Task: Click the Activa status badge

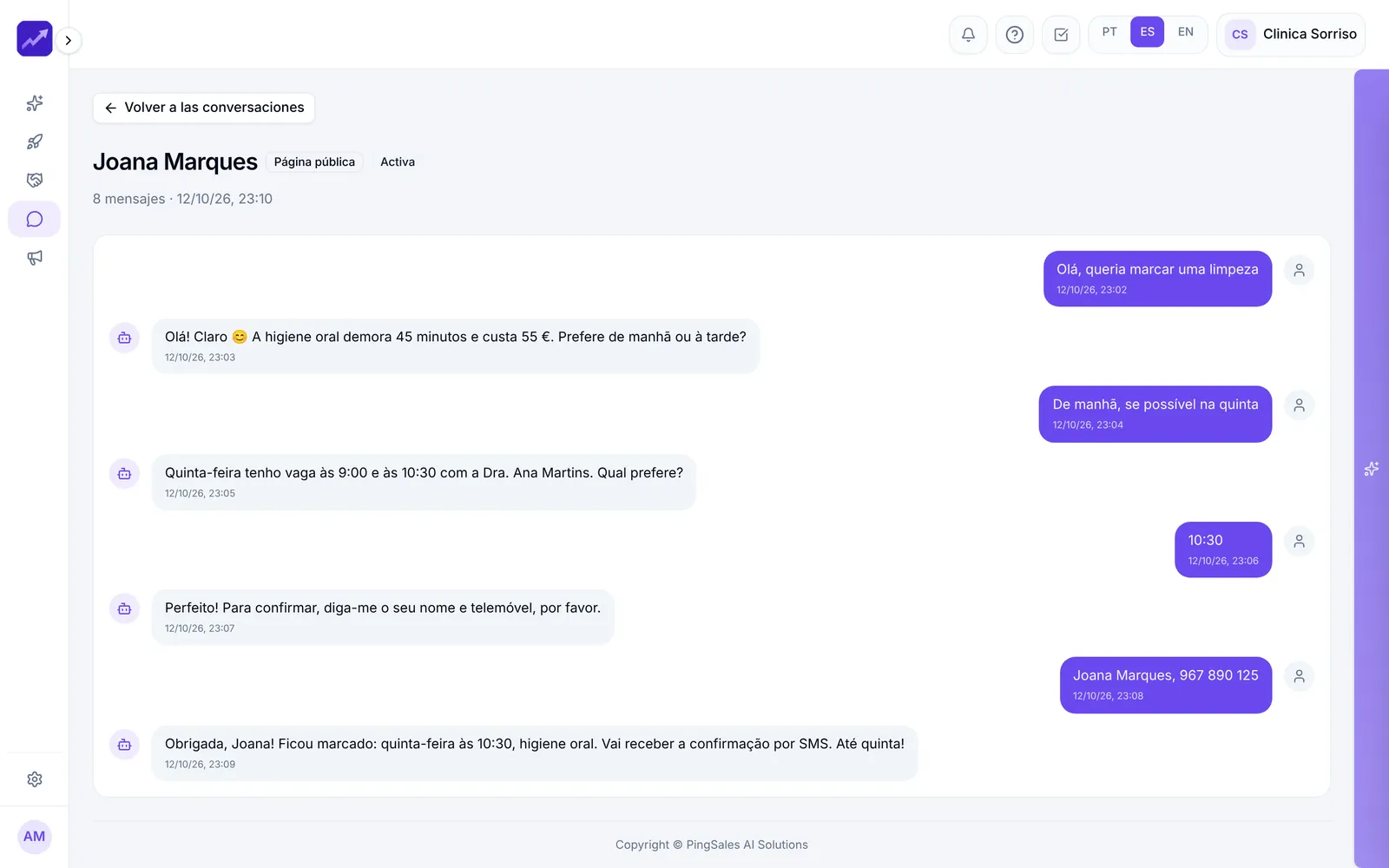Action: [398, 162]
